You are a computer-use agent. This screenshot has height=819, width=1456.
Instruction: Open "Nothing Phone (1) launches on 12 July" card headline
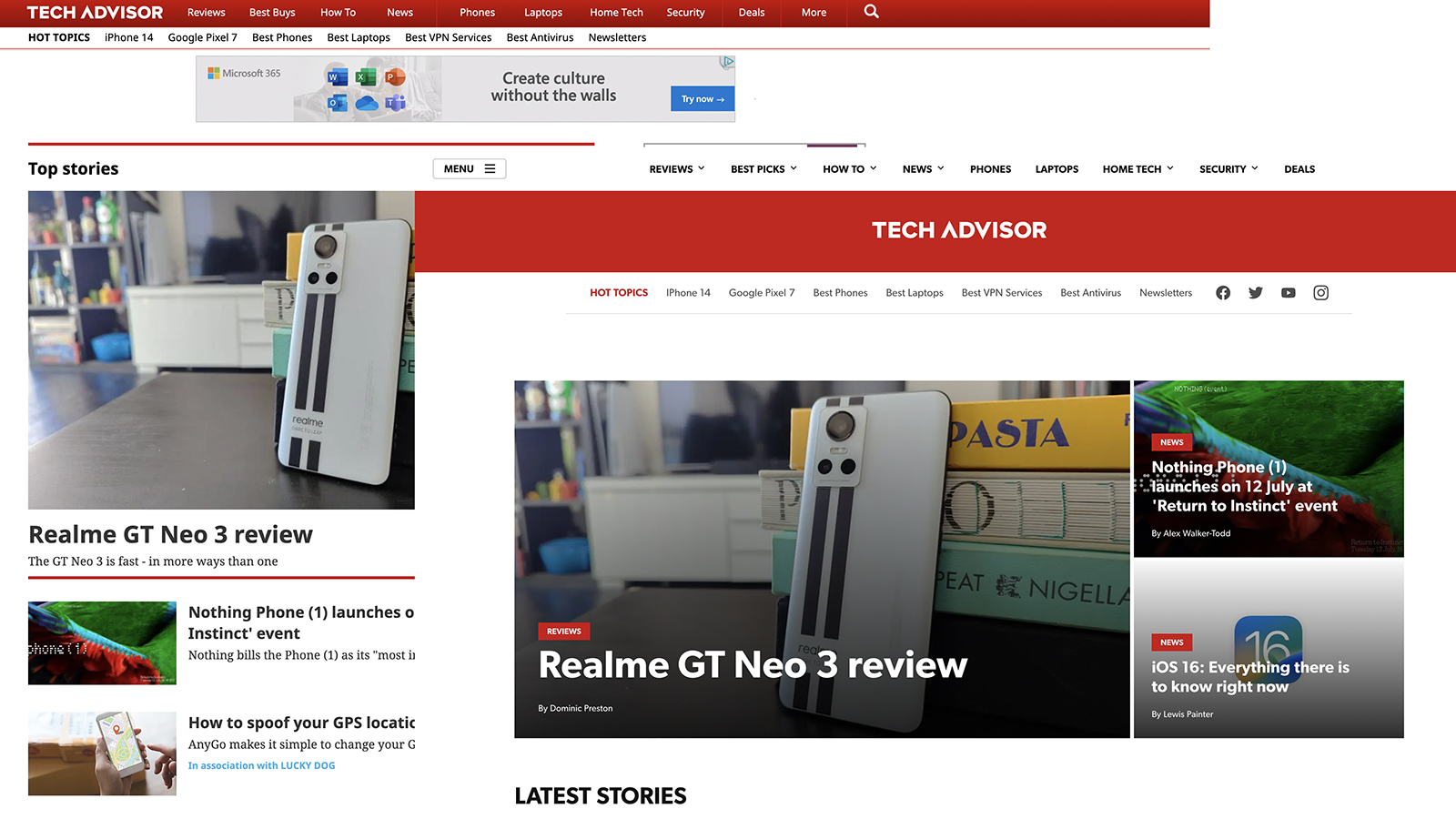[1244, 487]
